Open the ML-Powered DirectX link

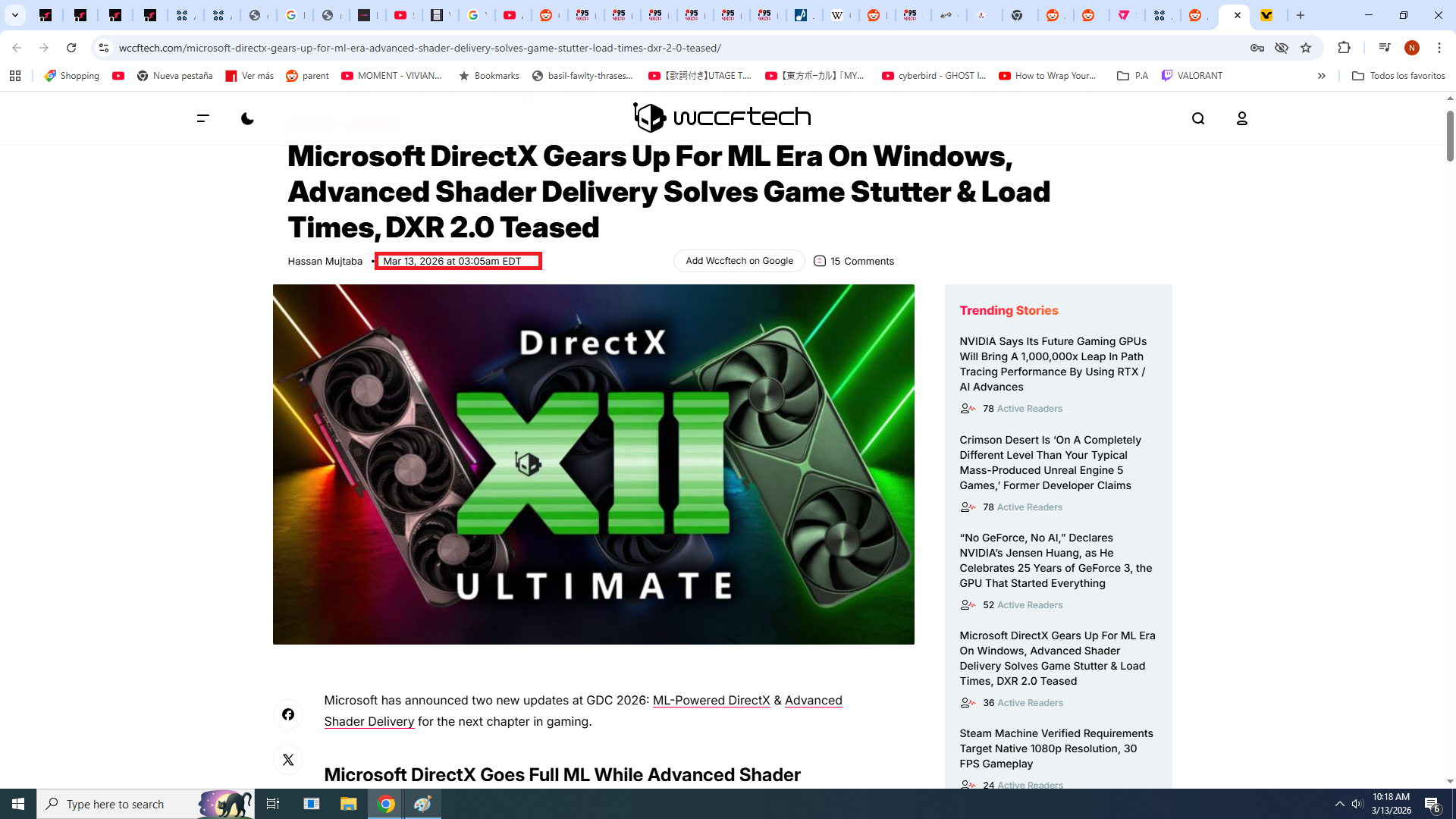click(x=711, y=700)
